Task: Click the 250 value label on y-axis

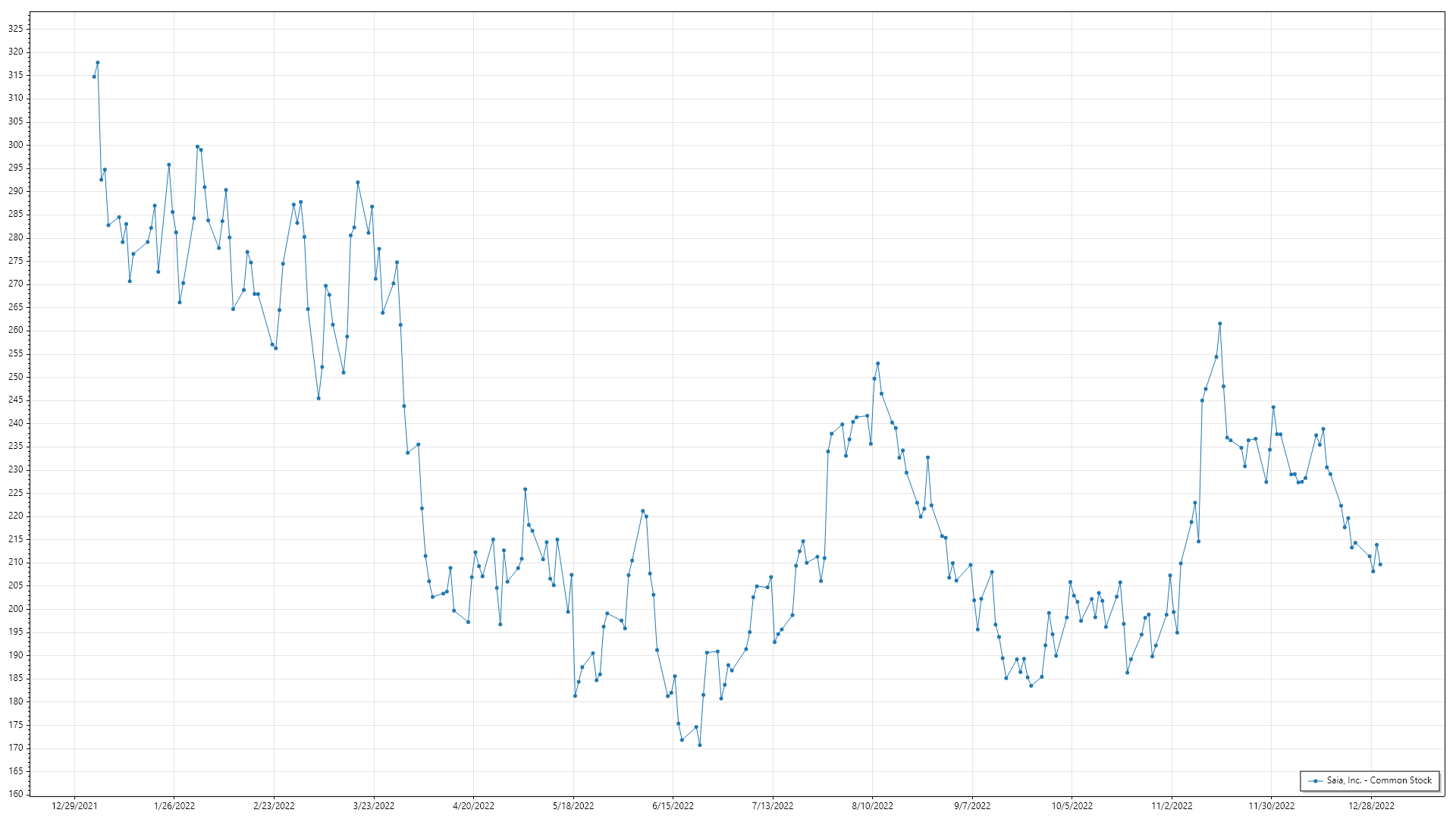Action: coord(16,377)
